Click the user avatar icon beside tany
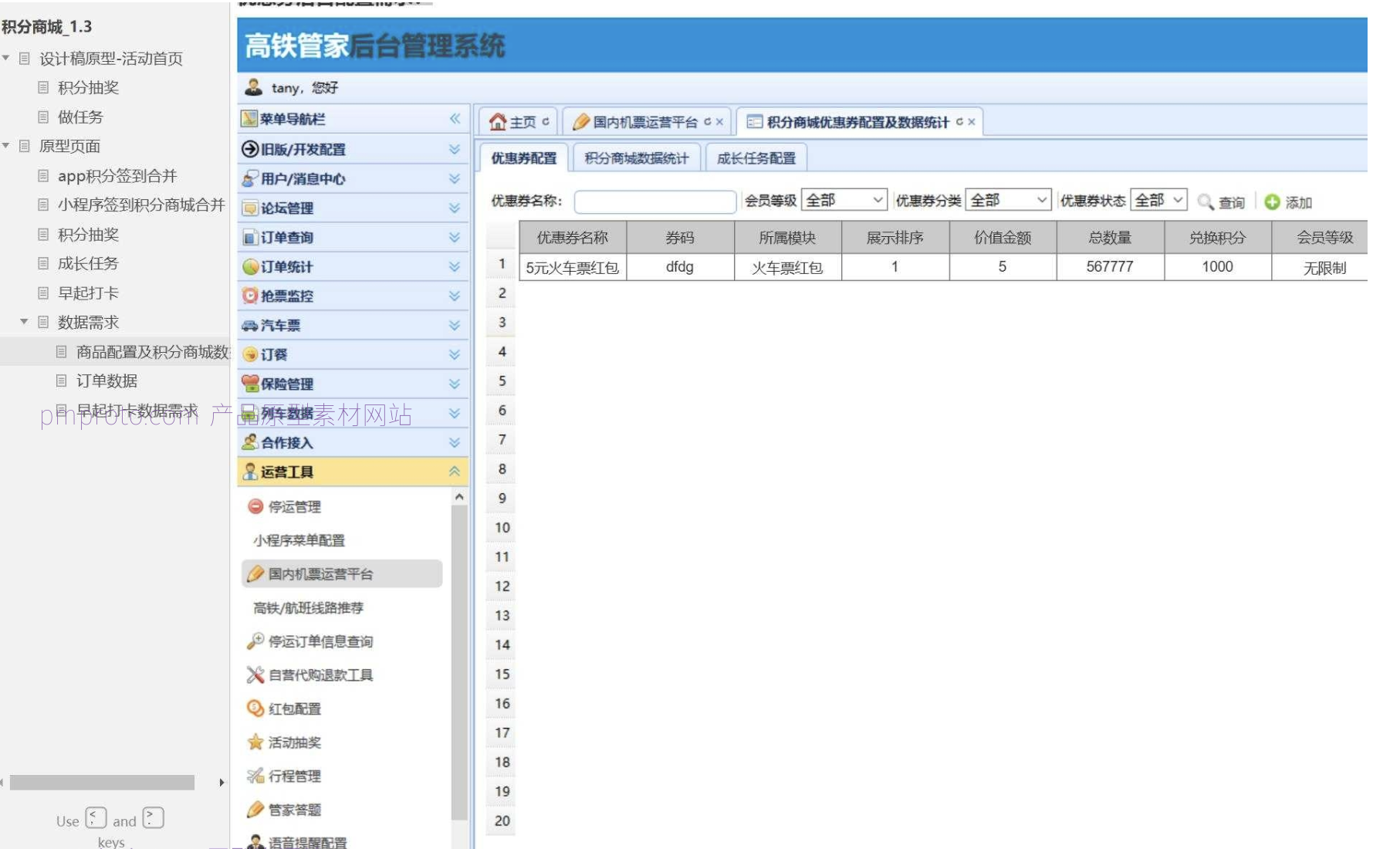 (254, 86)
